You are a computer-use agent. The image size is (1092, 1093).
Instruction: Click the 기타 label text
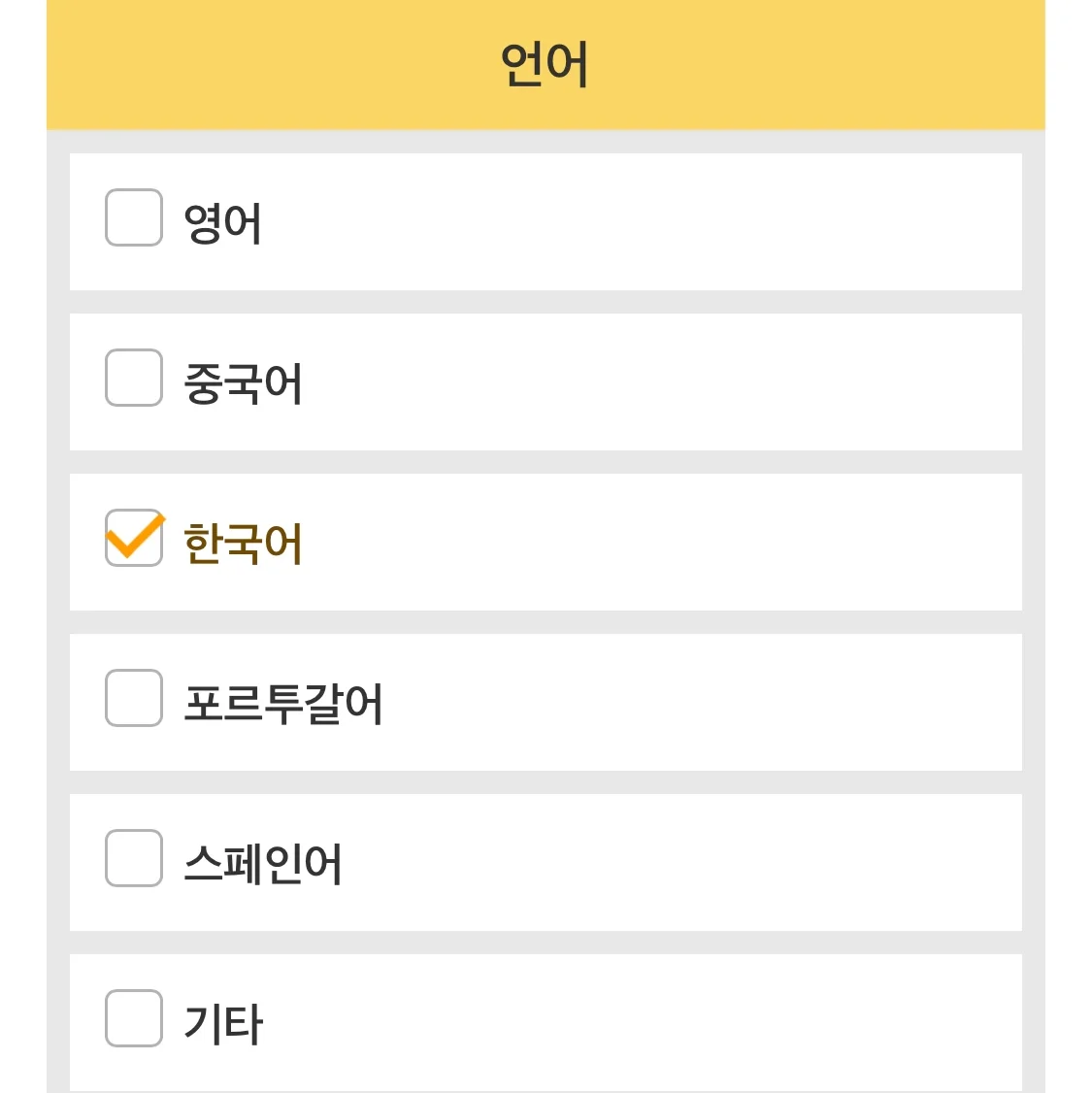(223, 1023)
